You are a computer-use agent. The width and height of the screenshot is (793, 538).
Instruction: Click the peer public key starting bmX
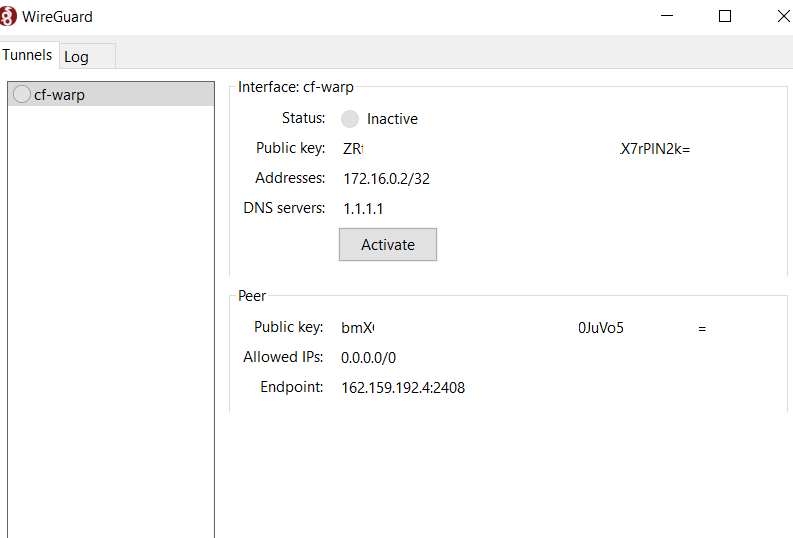pyautogui.click(x=357, y=328)
